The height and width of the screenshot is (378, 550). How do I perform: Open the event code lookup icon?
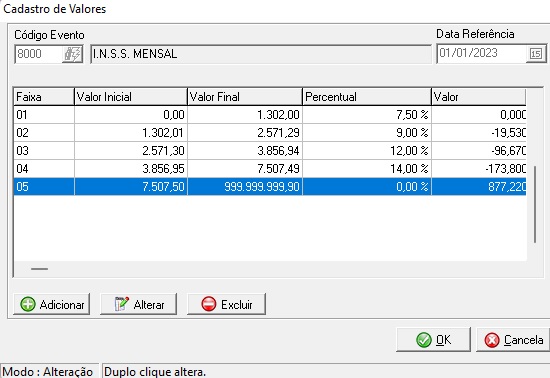coord(72,54)
